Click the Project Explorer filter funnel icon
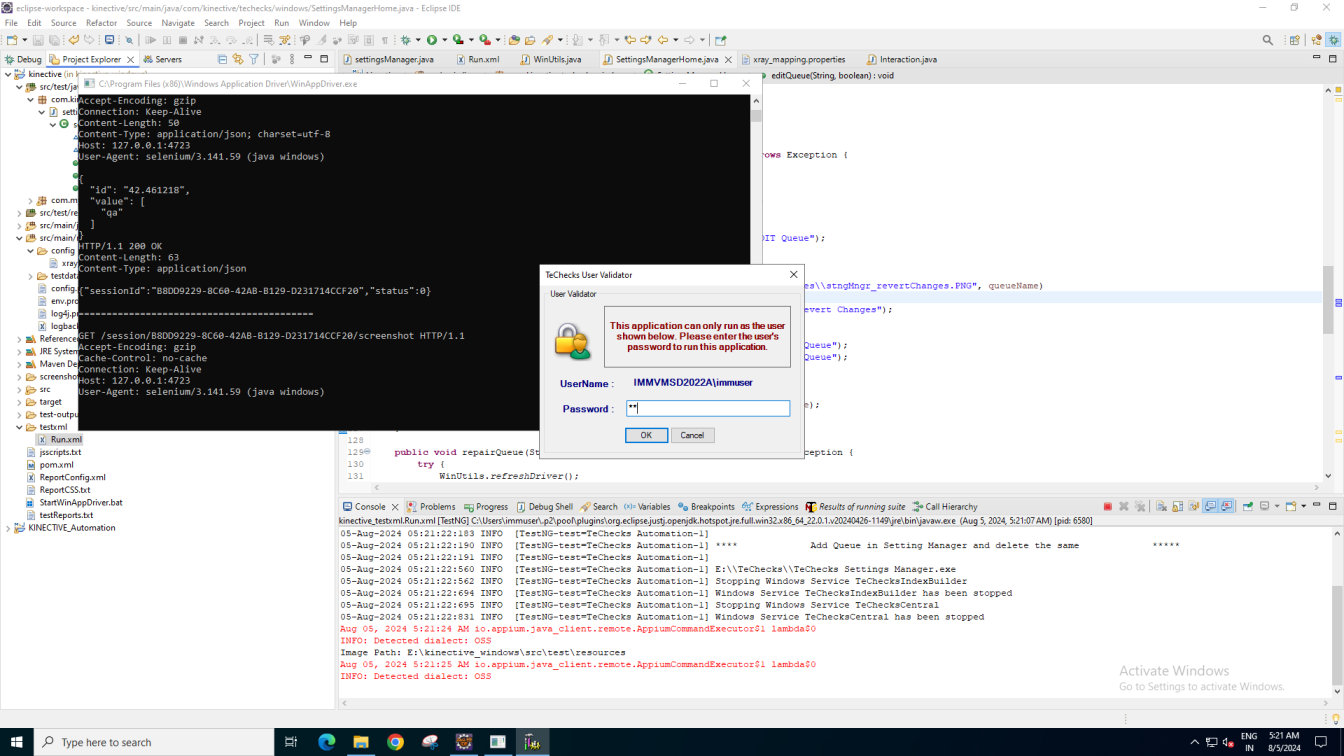 coord(254,60)
